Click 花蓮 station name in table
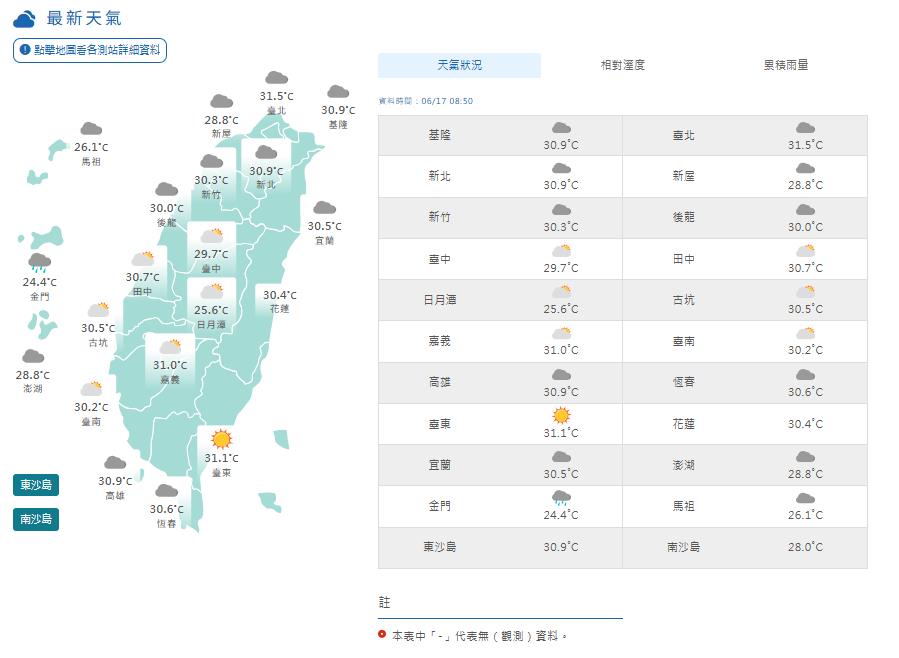899x658 pixels. tap(683, 424)
